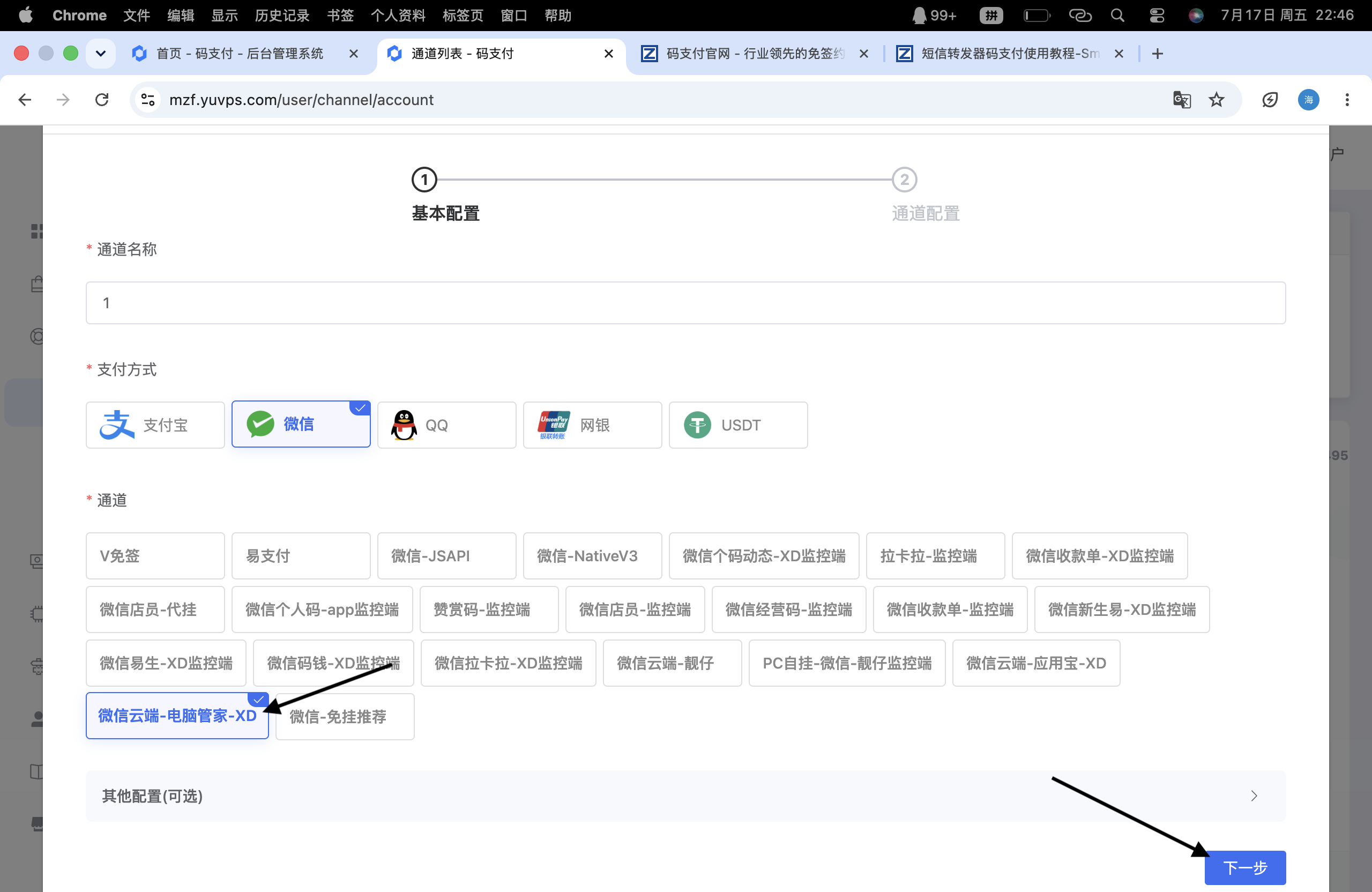This screenshot has width=1372, height=892.
Task: Choose the 微信-免挂推荐 channel
Action: pyautogui.click(x=345, y=717)
